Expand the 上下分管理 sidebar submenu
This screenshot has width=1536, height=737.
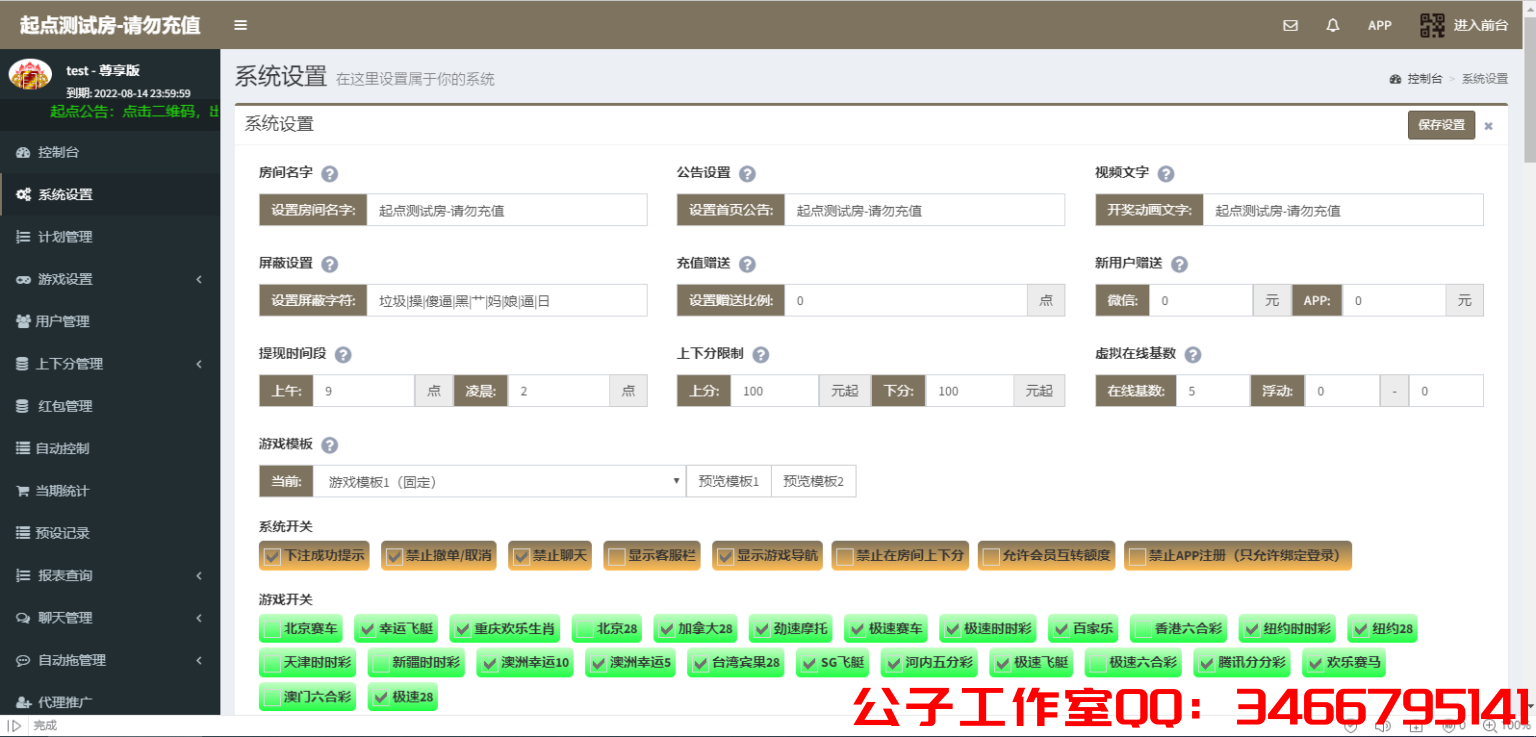110,364
